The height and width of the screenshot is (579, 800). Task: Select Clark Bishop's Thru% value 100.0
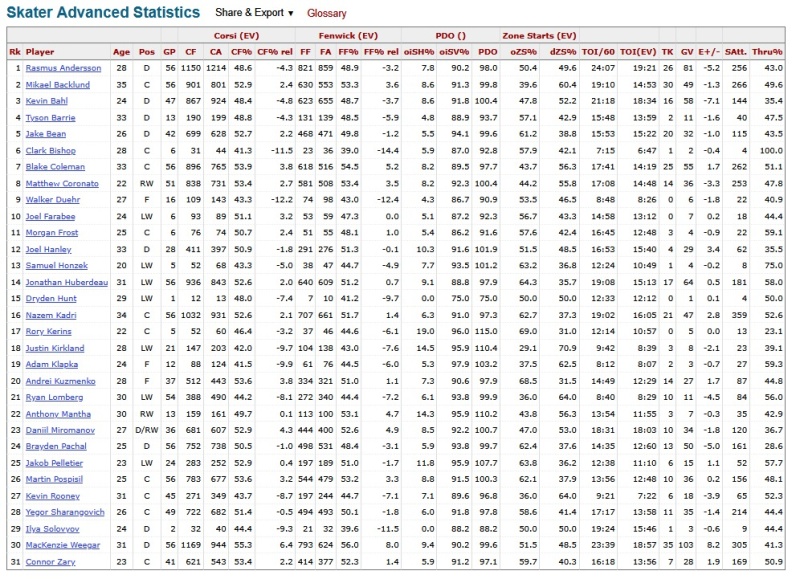click(x=771, y=150)
